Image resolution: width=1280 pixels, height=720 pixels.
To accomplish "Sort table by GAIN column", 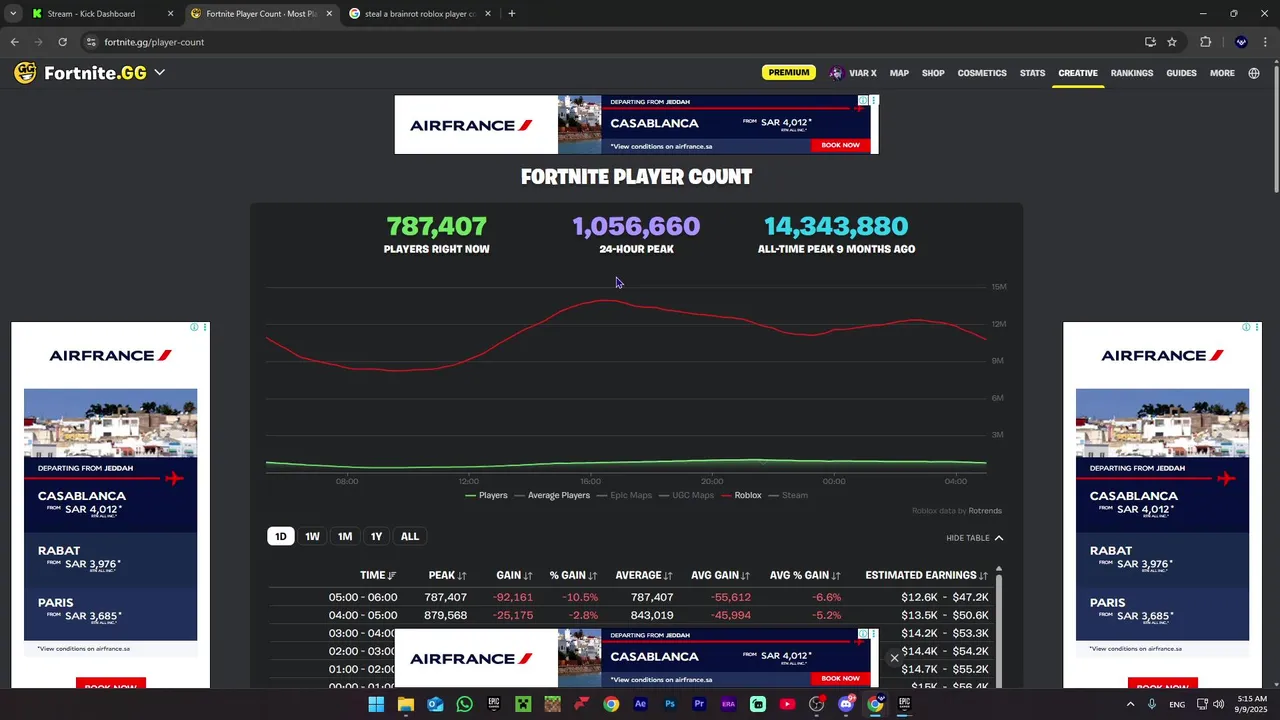I will tap(514, 575).
